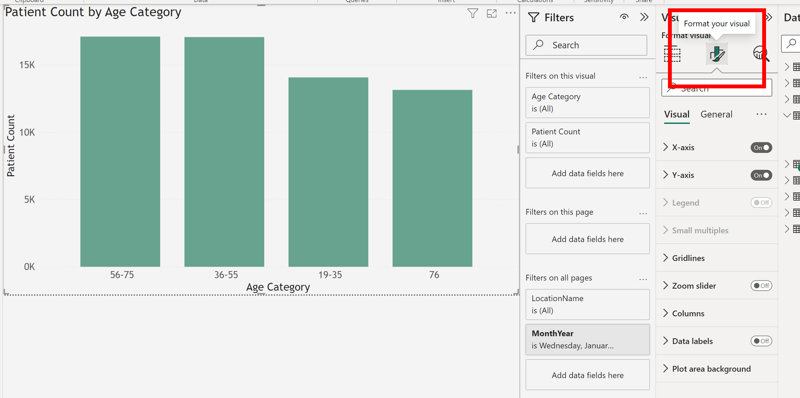800x398 pixels.
Task: Click Add data fields under this page
Action: [587, 239]
